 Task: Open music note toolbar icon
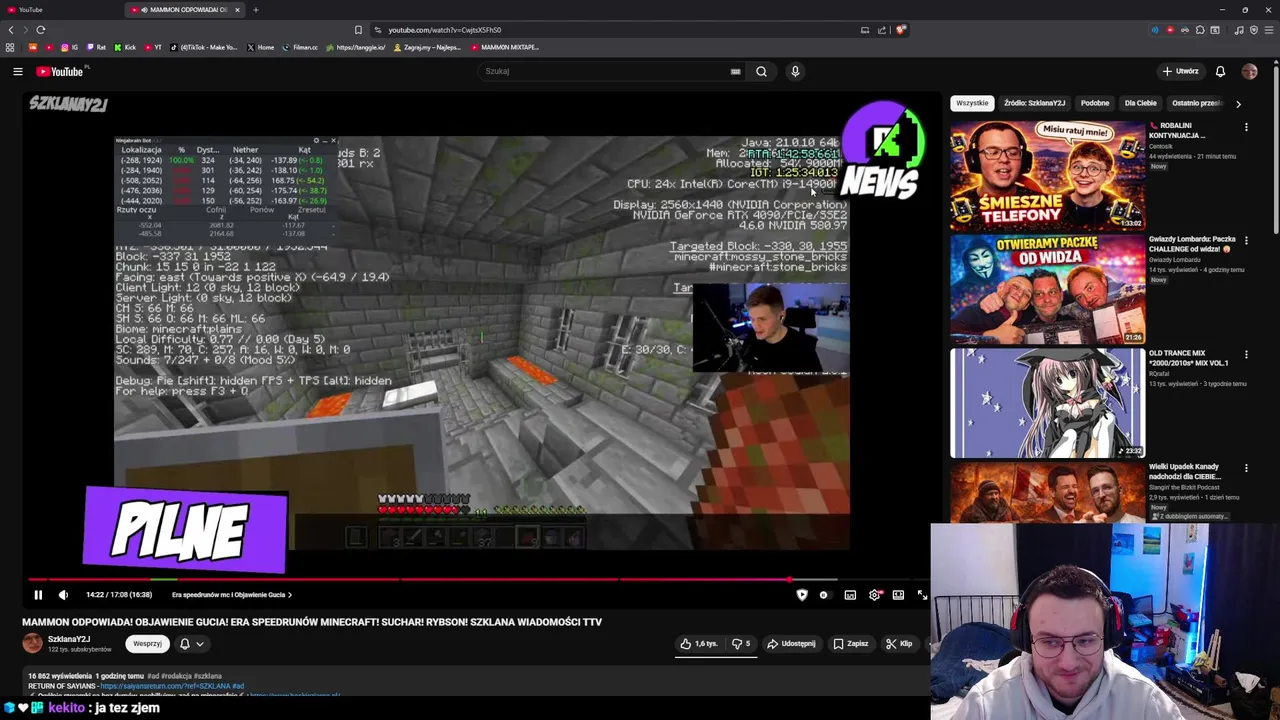pos(1239,30)
